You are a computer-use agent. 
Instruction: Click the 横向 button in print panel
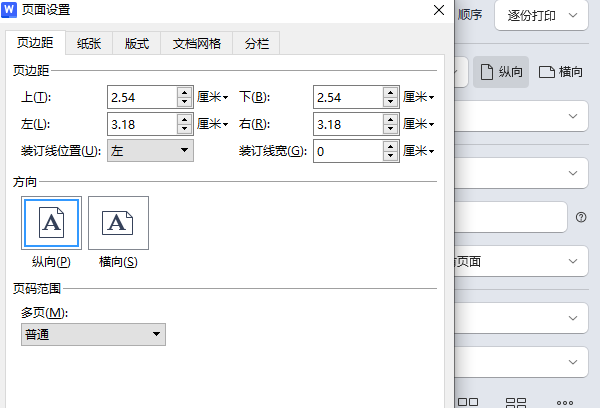561,72
